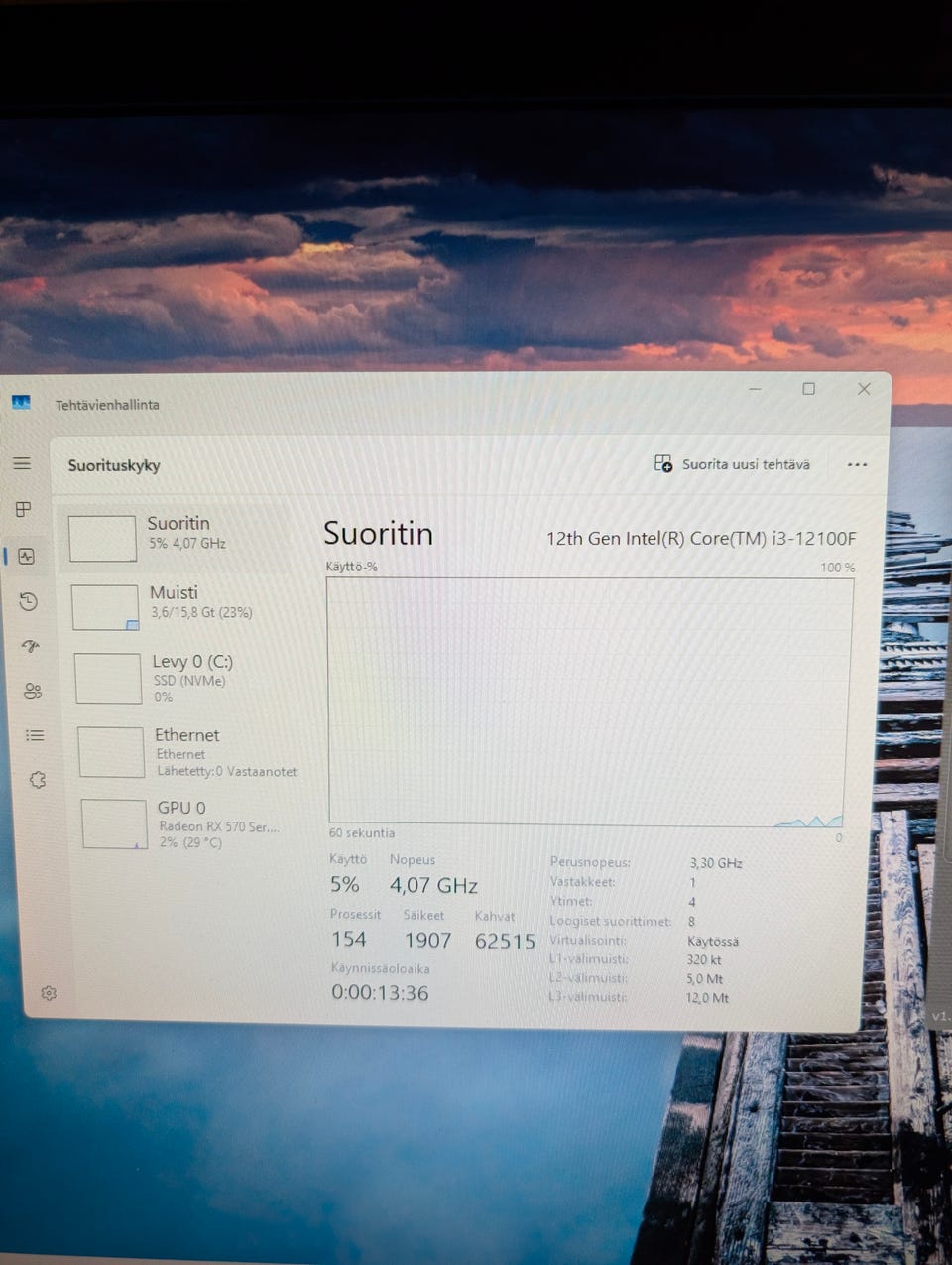Select the Muisti performance entry
Screen dimensions: 952x1265
[178, 605]
